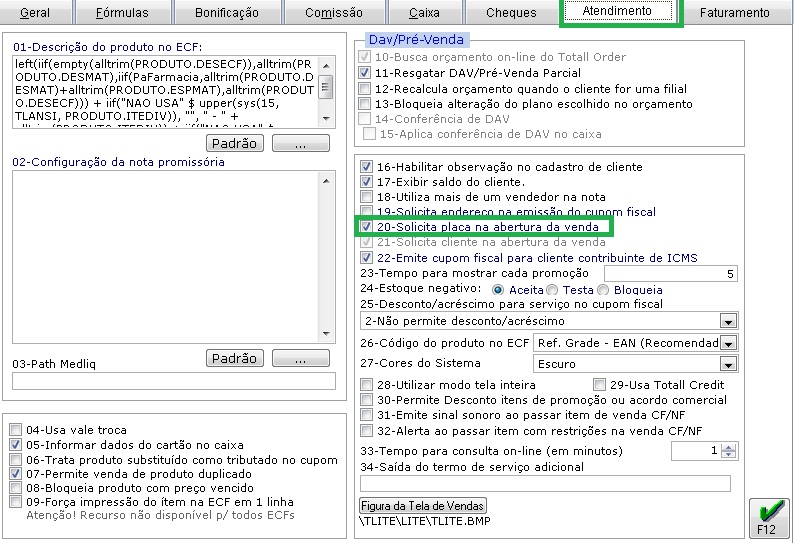
Task: Open the Bonificação tab
Action: (x=227, y=12)
